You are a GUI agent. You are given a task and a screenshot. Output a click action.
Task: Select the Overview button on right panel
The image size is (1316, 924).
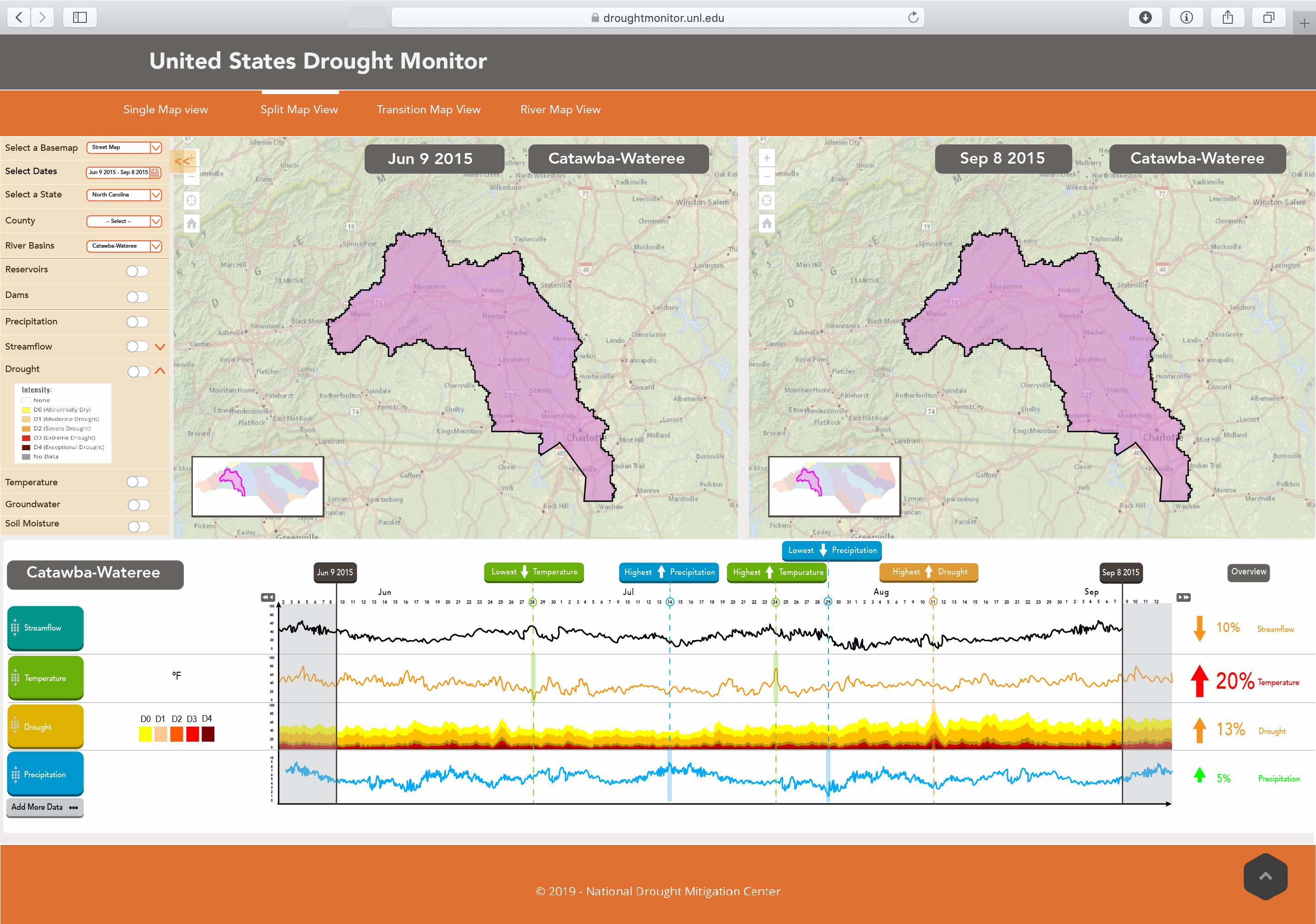[x=1248, y=571]
